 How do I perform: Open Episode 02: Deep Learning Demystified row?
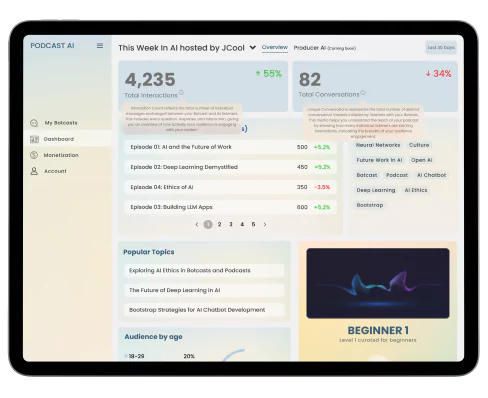click(x=230, y=167)
